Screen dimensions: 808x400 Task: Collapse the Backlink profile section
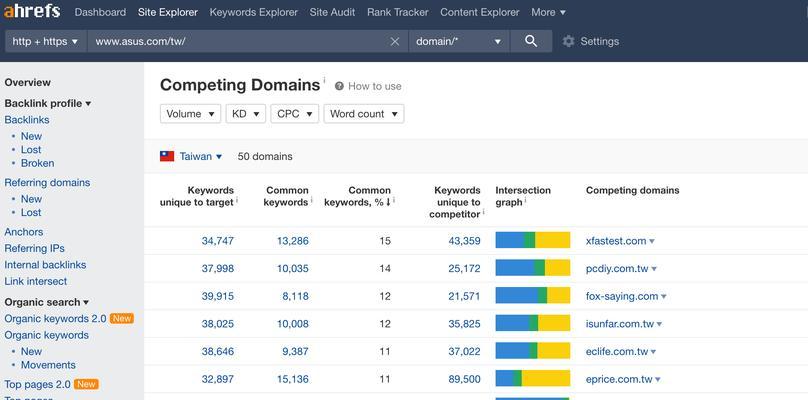pyautogui.click(x=48, y=103)
